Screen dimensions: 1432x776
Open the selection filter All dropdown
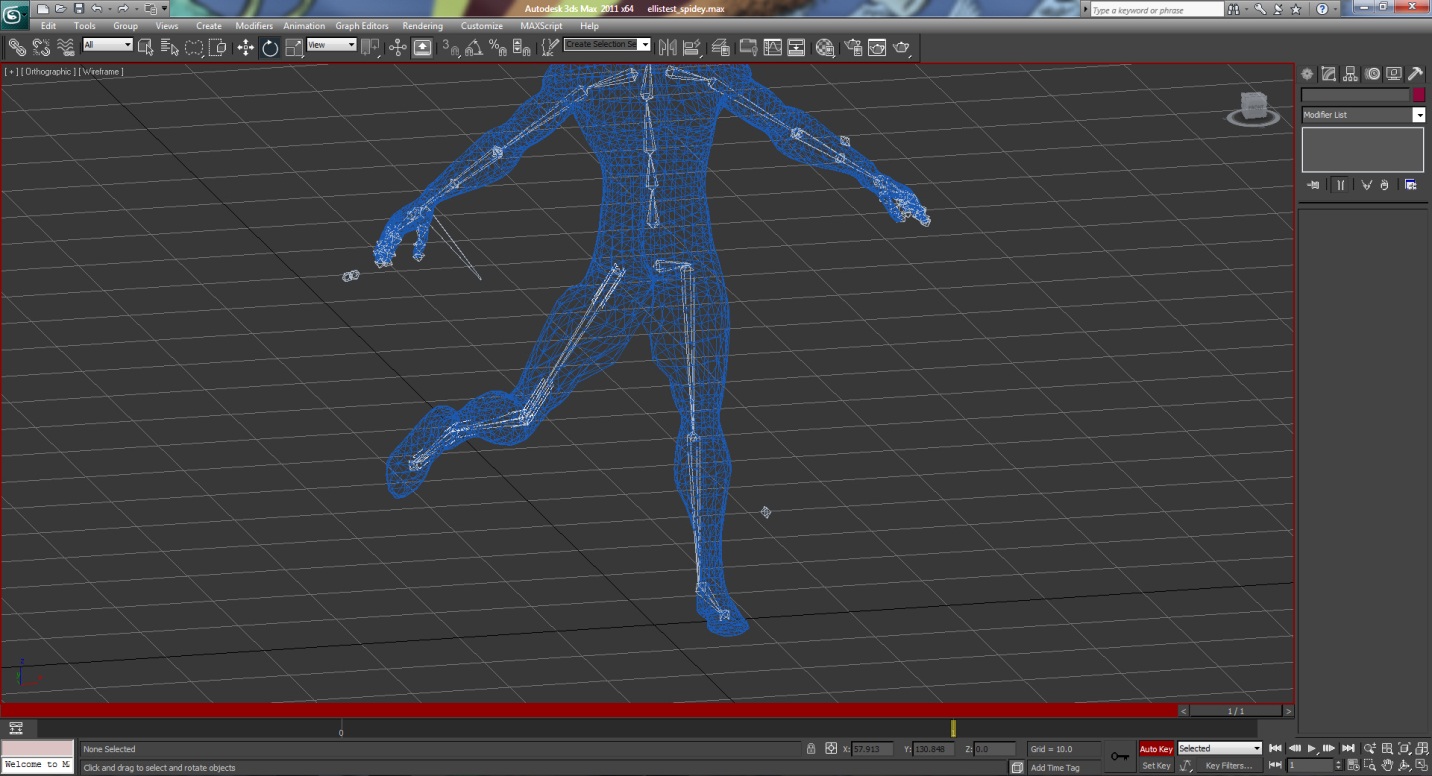point(107,45)
